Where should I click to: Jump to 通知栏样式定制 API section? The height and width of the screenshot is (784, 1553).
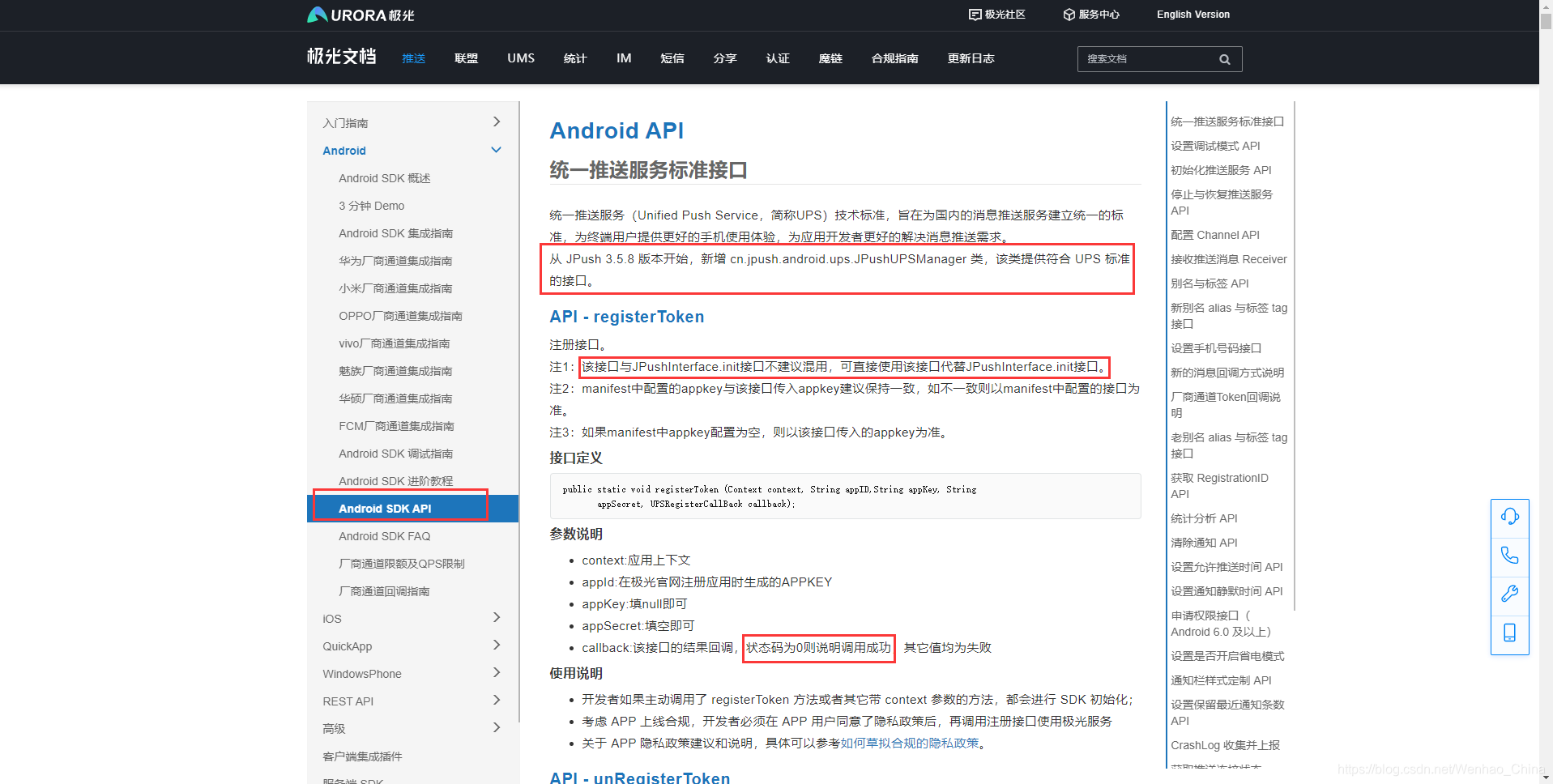pyautogui.click(x=1221, y=680)
